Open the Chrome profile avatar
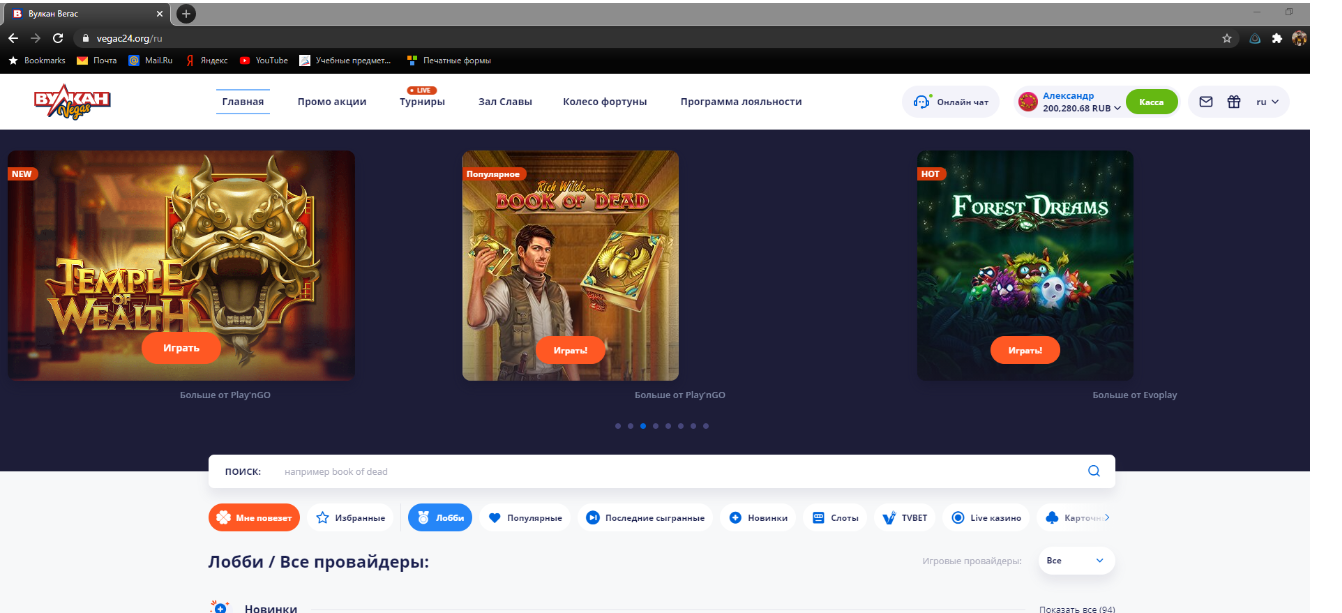Image resolution: width=1342 pixels, height=613 pixels. tap(1300, 38)
